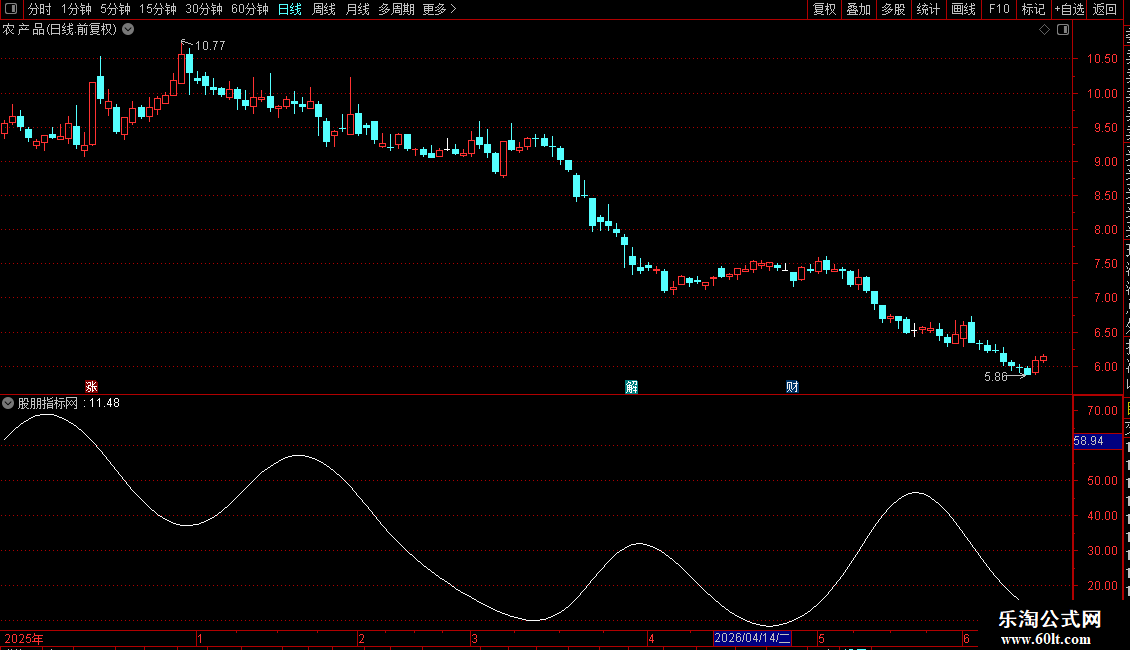Open F10 company information

point(999,9)
